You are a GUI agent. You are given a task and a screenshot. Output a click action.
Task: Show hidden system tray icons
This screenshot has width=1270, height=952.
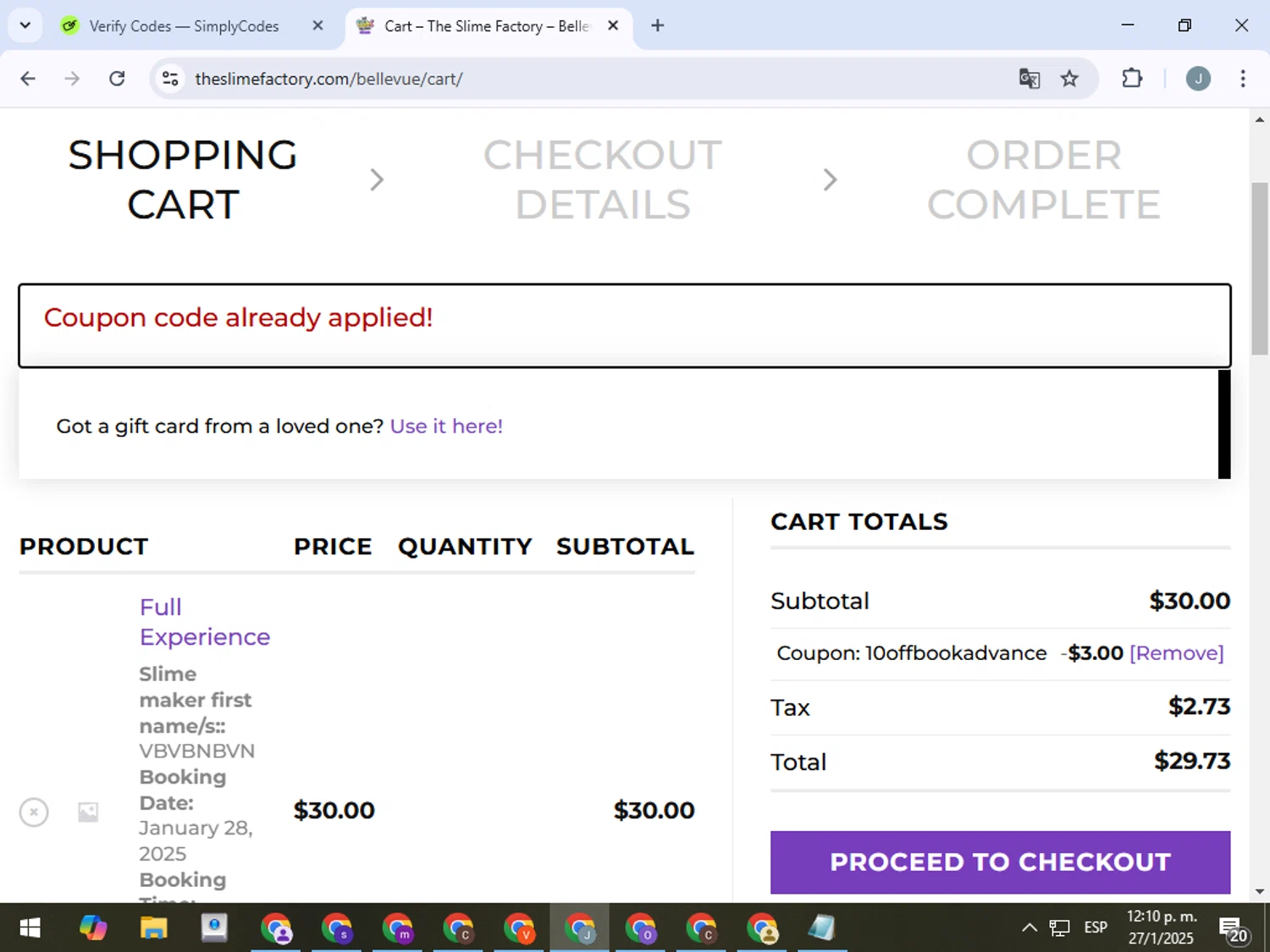pyautogui.click(x=1029, y=928)
